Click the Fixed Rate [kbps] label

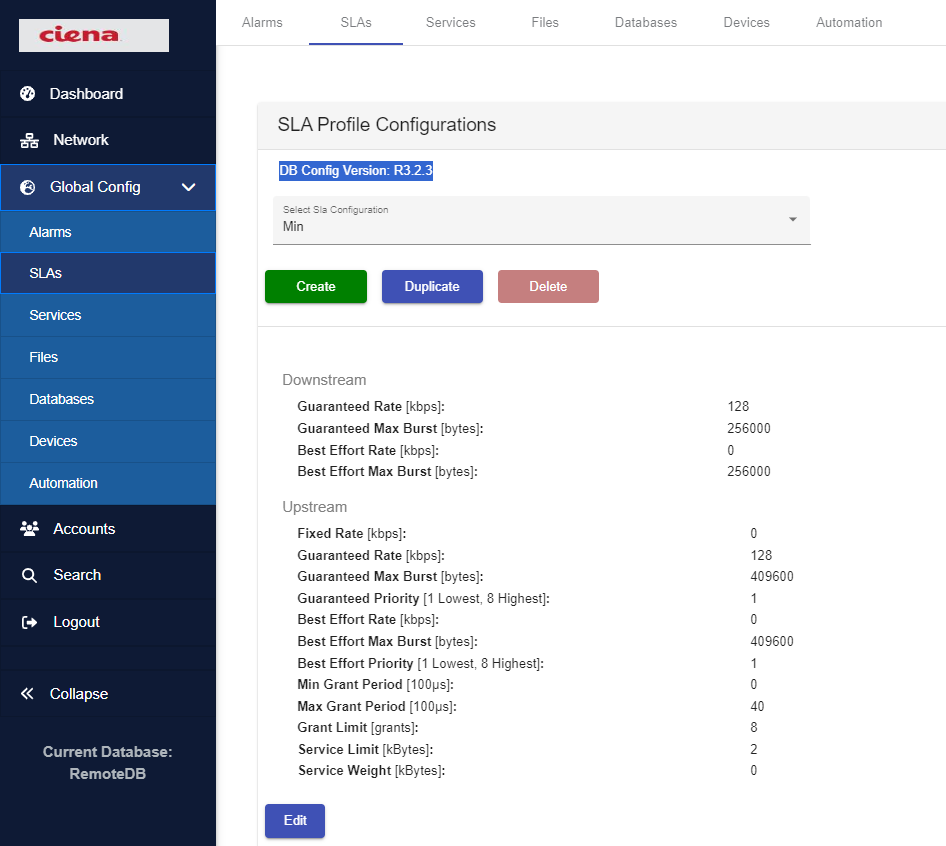(352, 533)
